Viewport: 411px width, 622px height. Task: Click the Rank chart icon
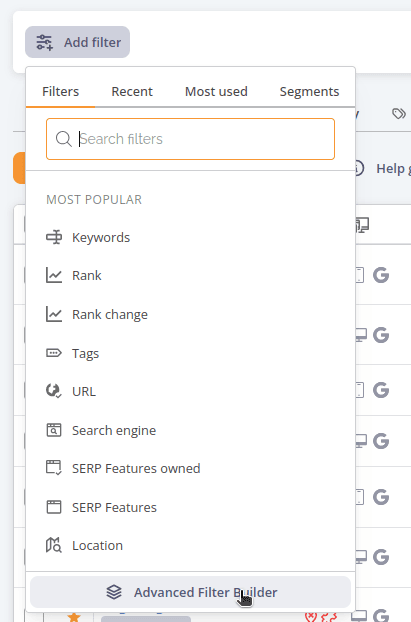tap(54, 275)
